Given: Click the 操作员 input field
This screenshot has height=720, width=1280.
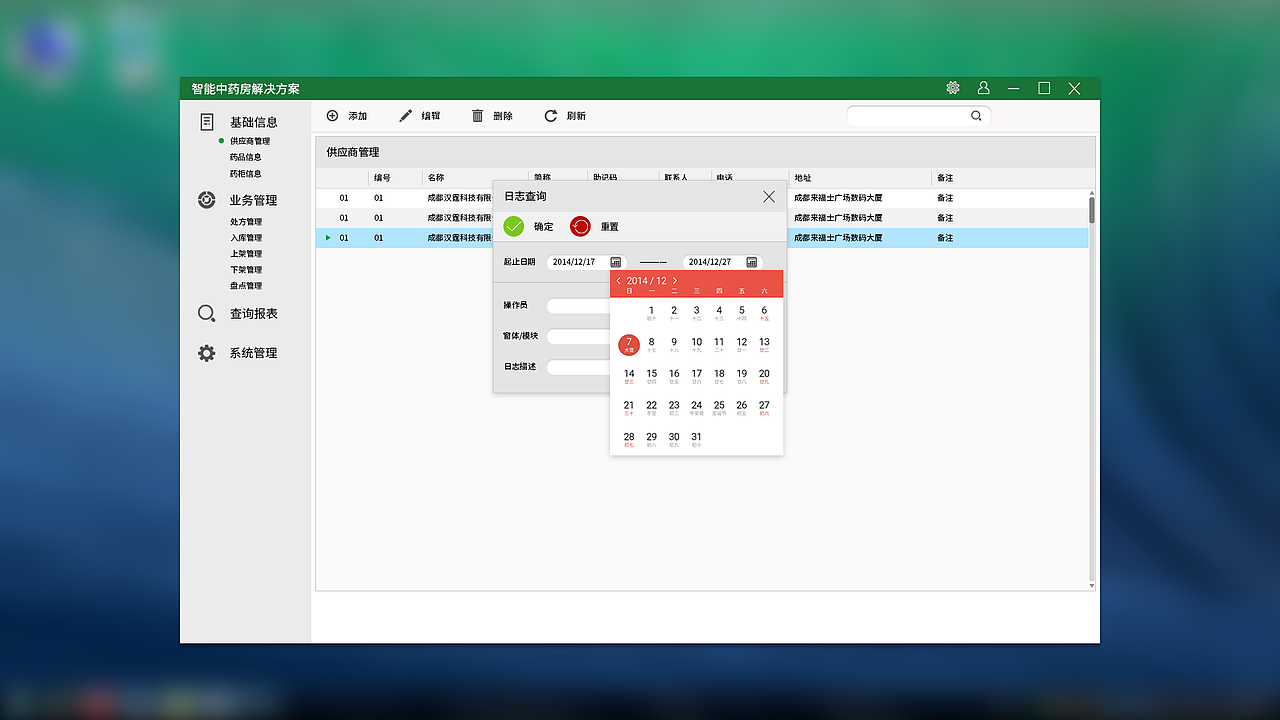Looking at the screenshot, I should pyautogui.click(x=578, y=306).
